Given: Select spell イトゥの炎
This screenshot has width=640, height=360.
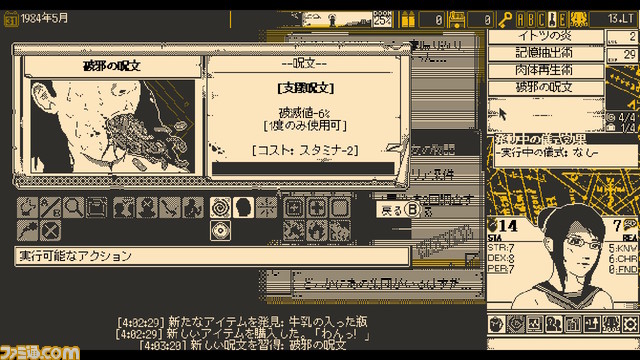Looking at the screenshot, I should point(546,36).
